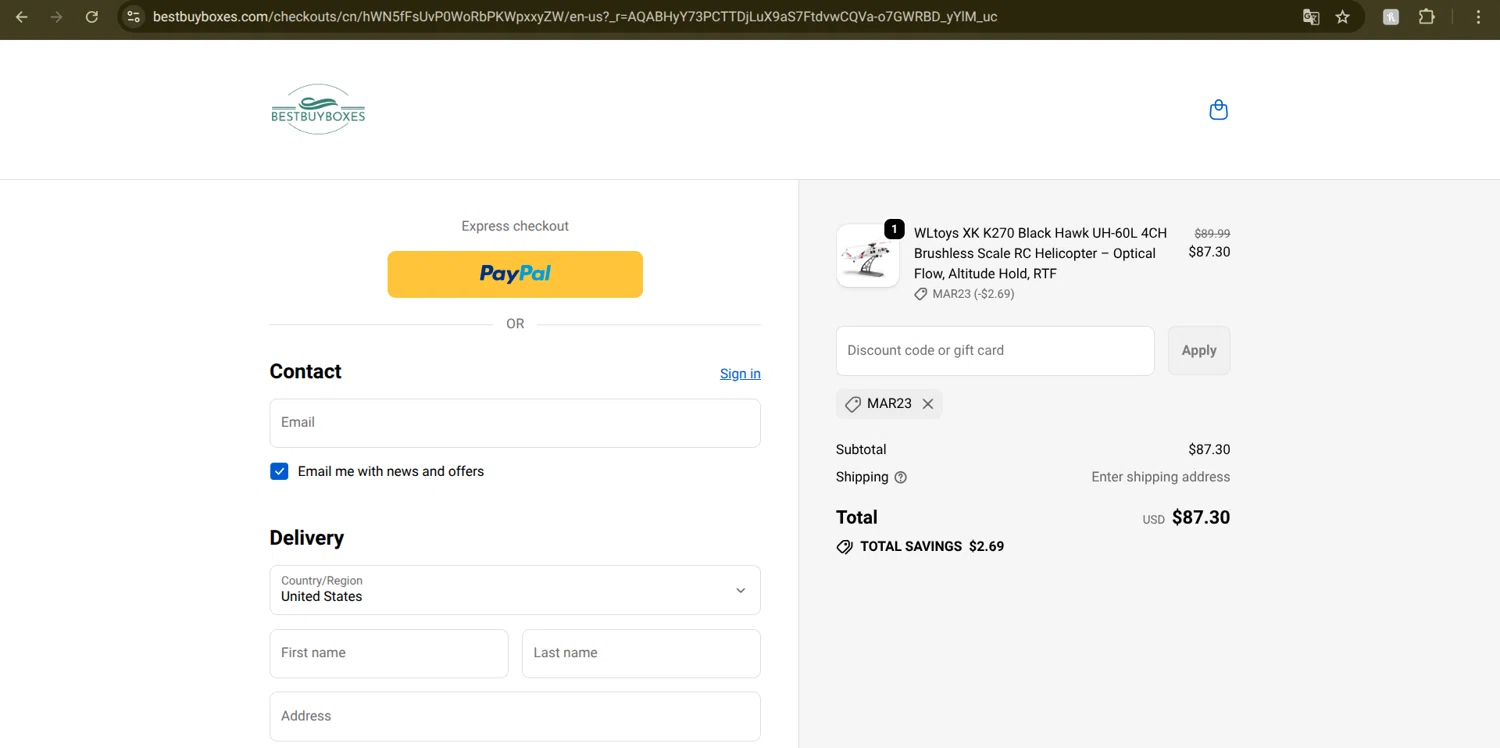Image resolution: width=1500 pixels, height=748 pixels.
Task: Click the RC helicopter product thumbnail
Action: (867, 256)
